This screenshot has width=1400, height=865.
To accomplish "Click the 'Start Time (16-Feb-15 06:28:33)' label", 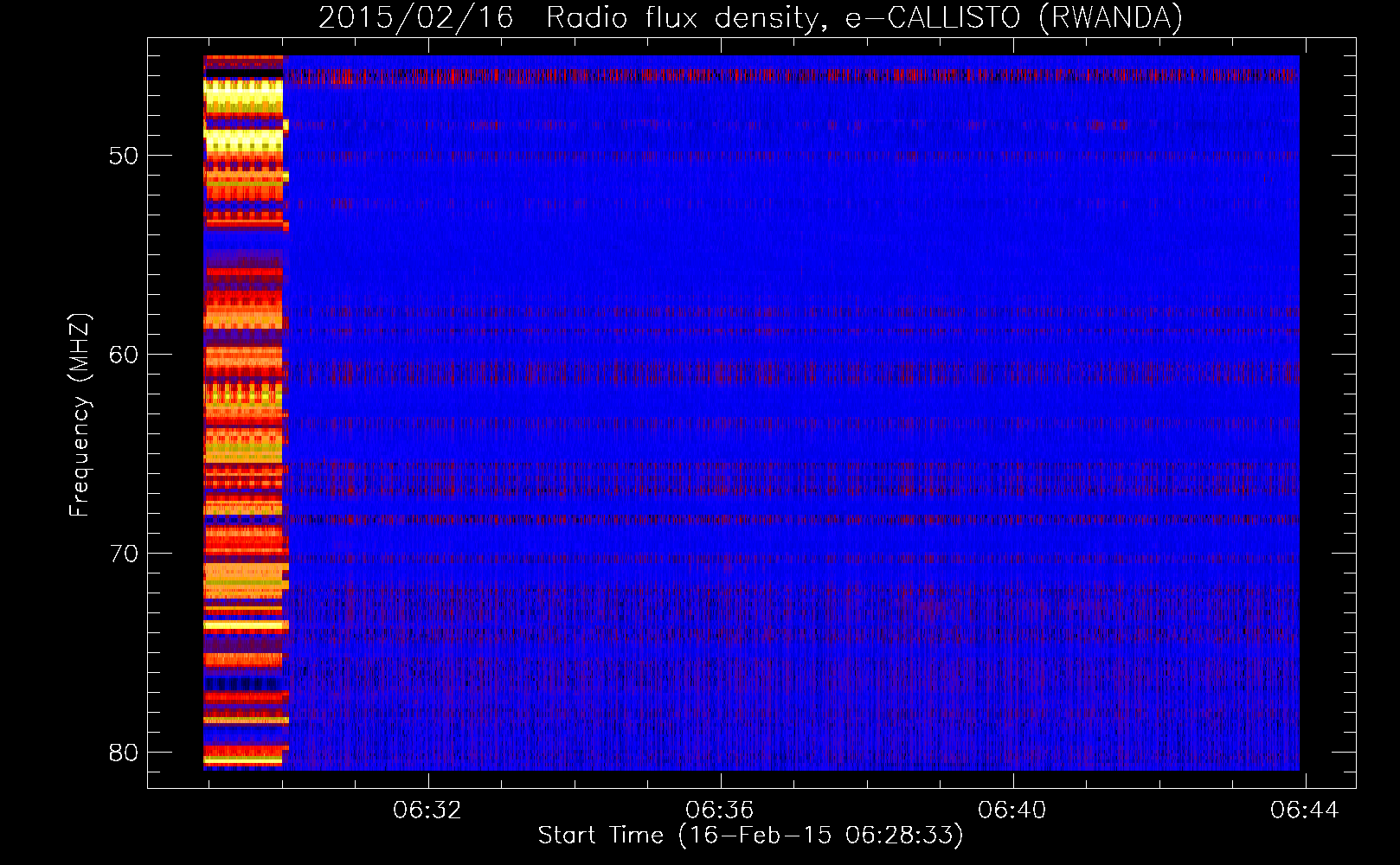I will [750, 836].
